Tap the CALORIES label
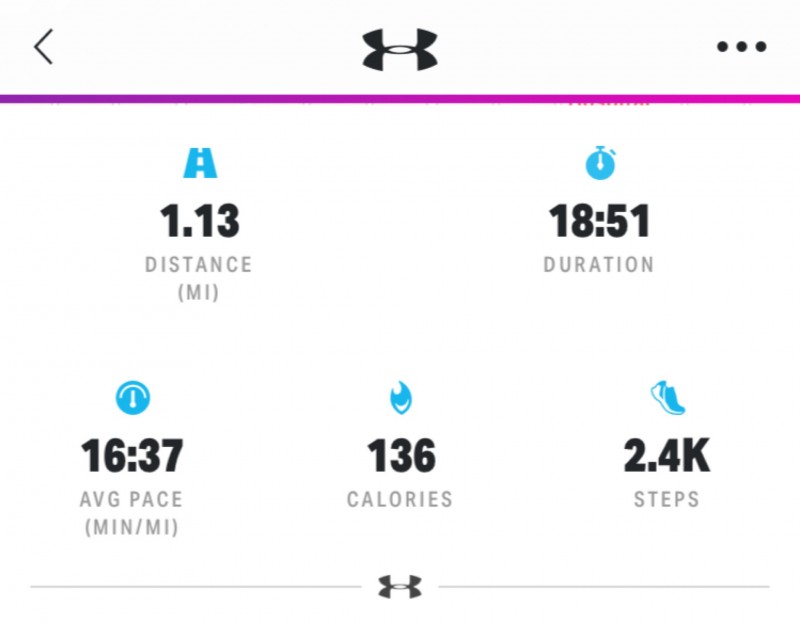Screen dimensions: 800x627 click(400, 499)
